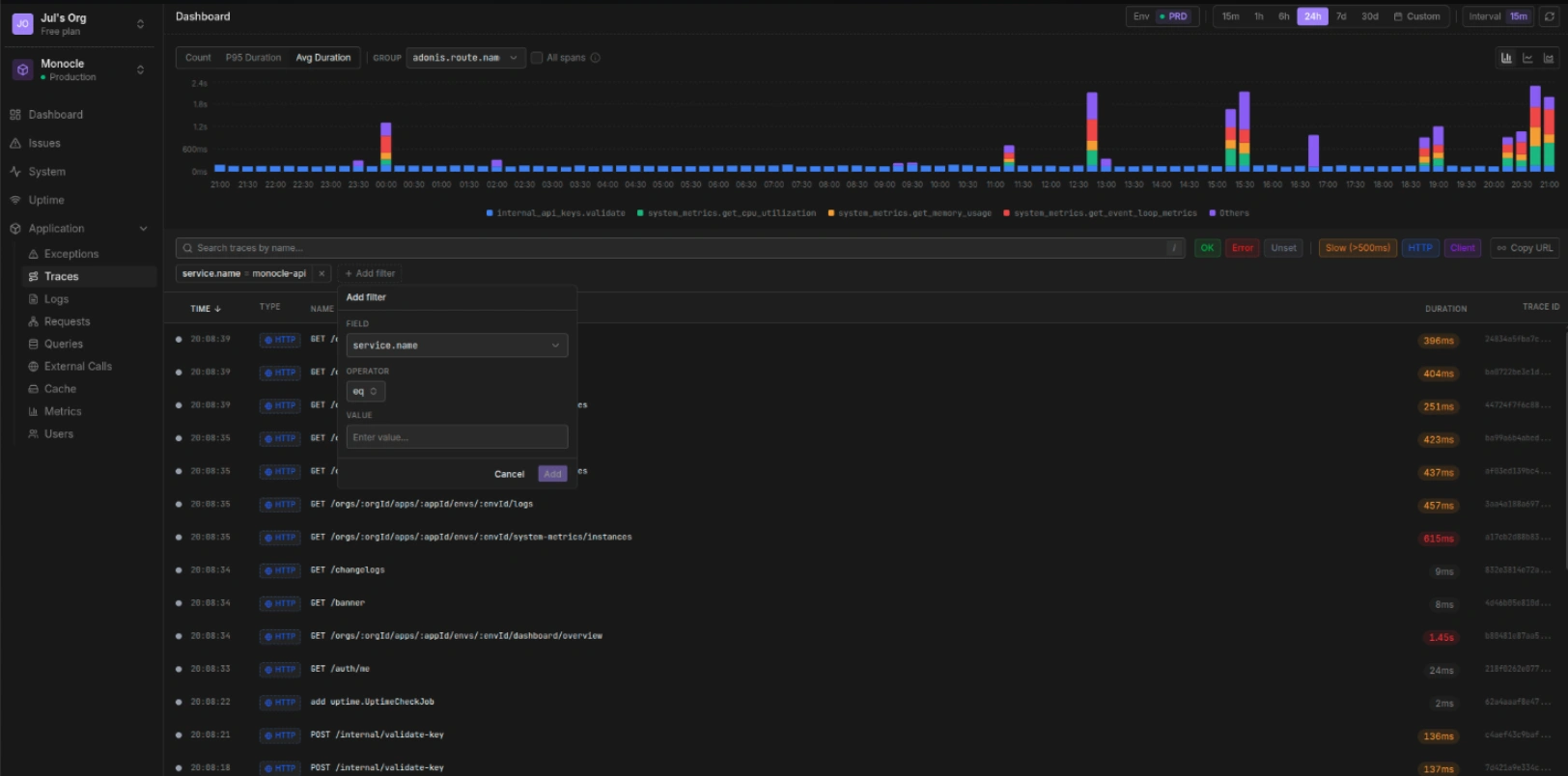1568x776 pixels.
Task: Click the refresh icon in top bar
Action: point(1550,16)
